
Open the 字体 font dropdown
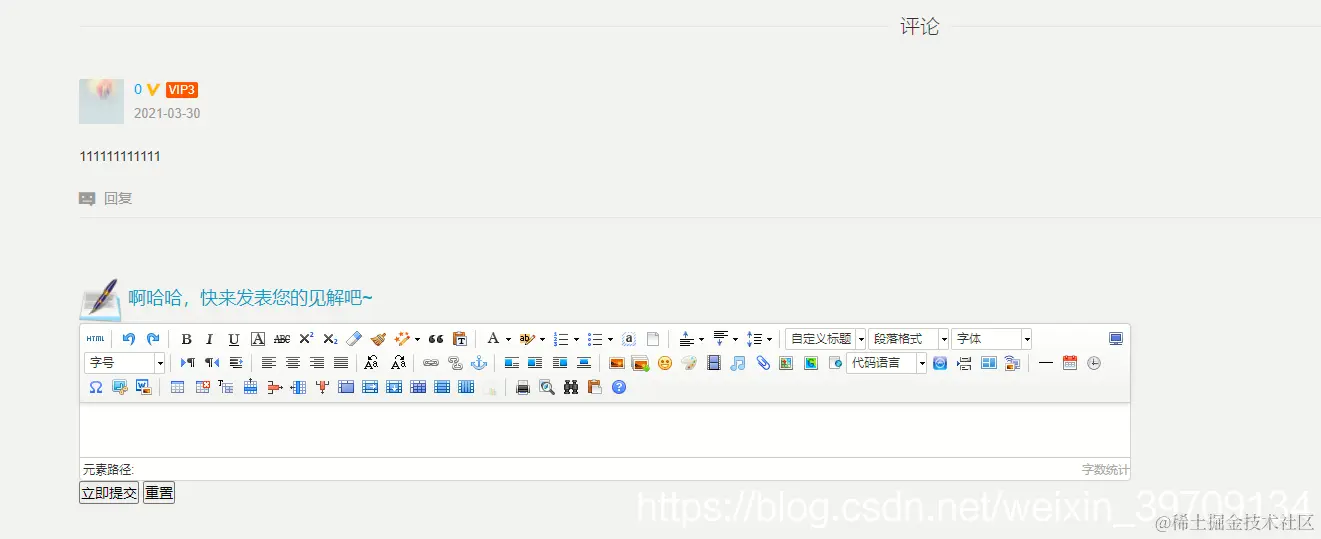tap(991, 339)
